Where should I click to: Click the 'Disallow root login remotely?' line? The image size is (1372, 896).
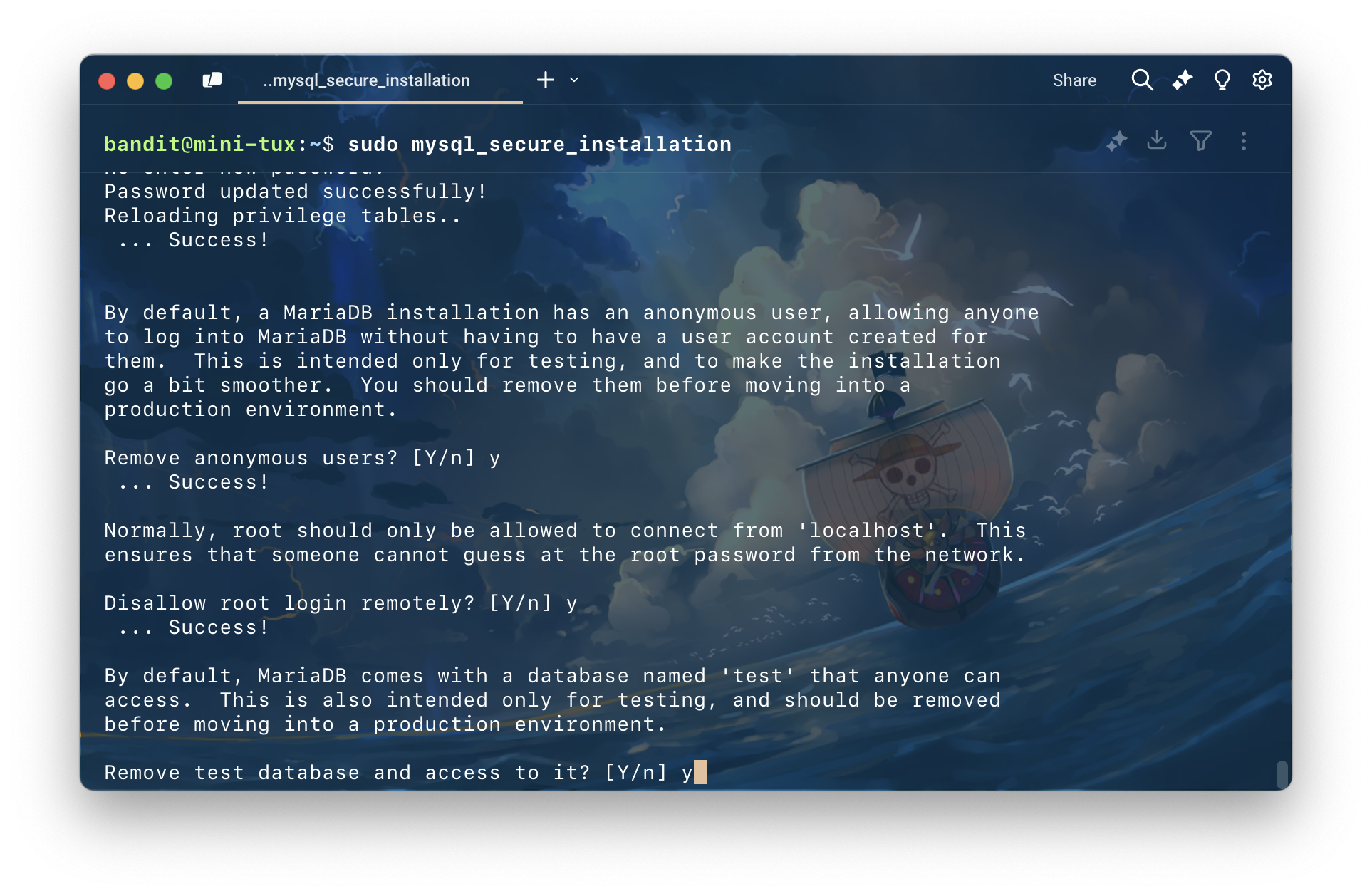coord(341,603)
